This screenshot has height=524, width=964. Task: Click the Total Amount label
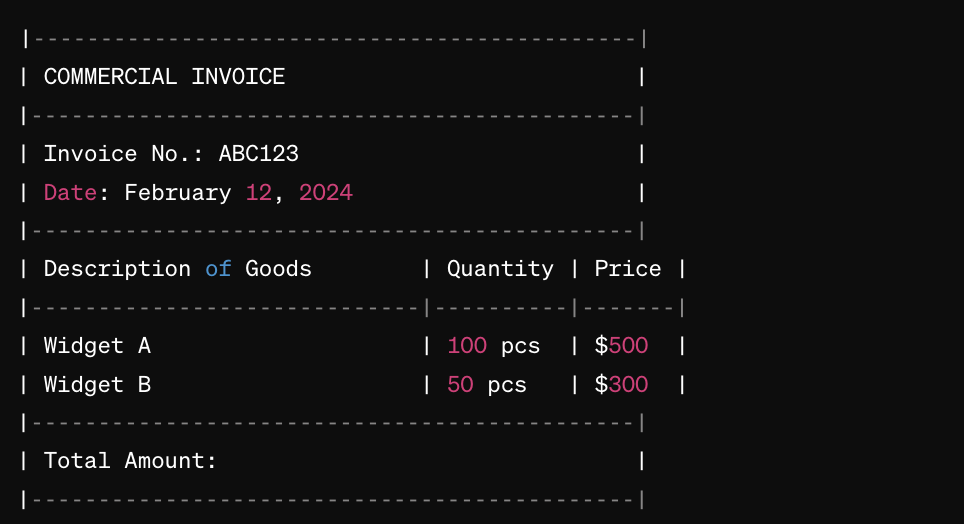(130, 461)
